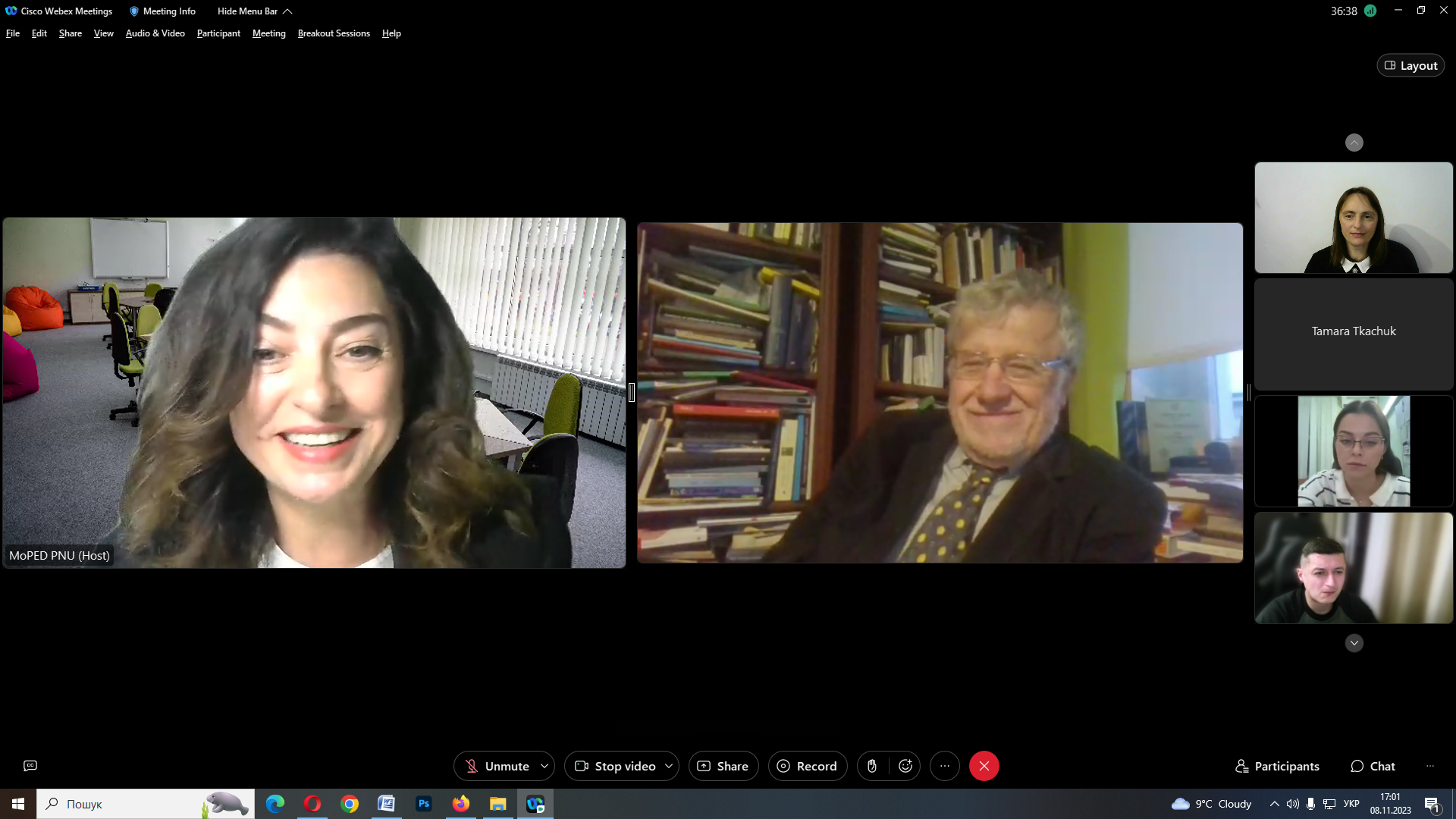Click the Layout button

click(1410, 66)
